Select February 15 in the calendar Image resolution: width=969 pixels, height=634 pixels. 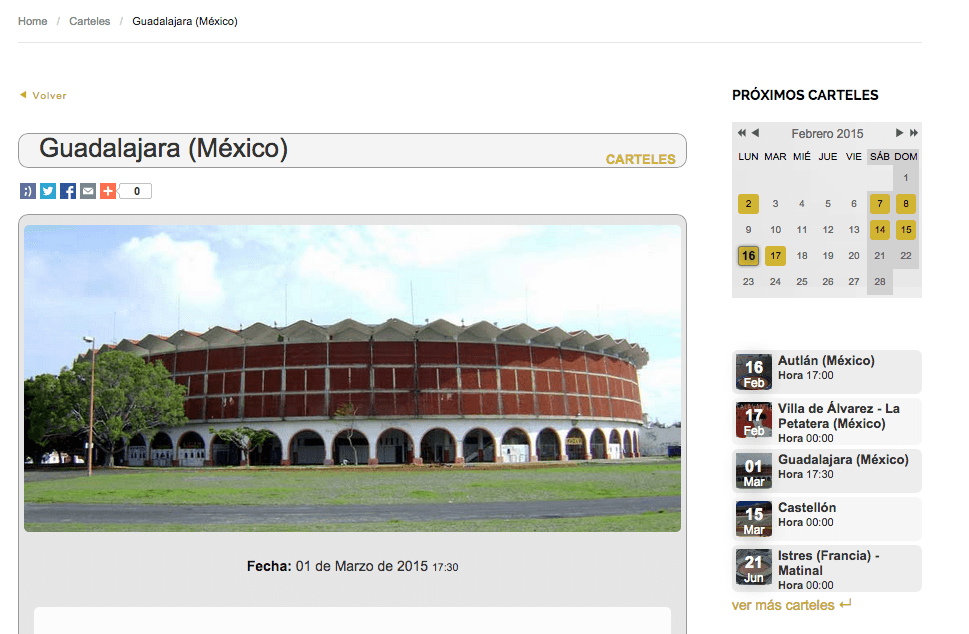[x=906, y=230]
